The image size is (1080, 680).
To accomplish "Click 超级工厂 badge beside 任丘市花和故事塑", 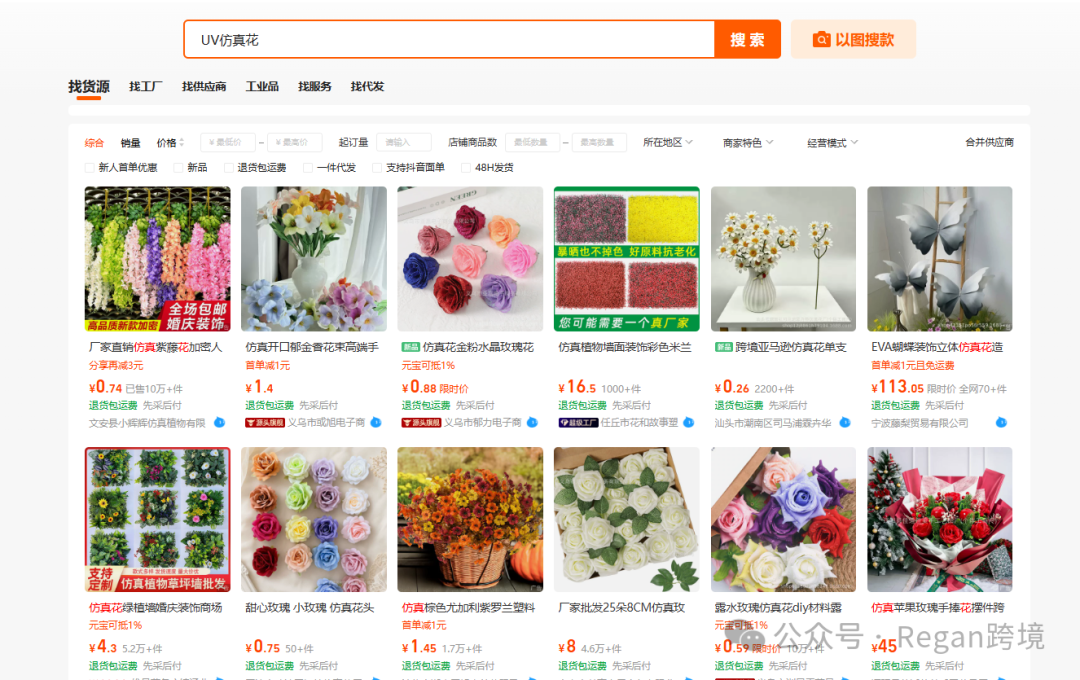I will click(x=578, y=422).
